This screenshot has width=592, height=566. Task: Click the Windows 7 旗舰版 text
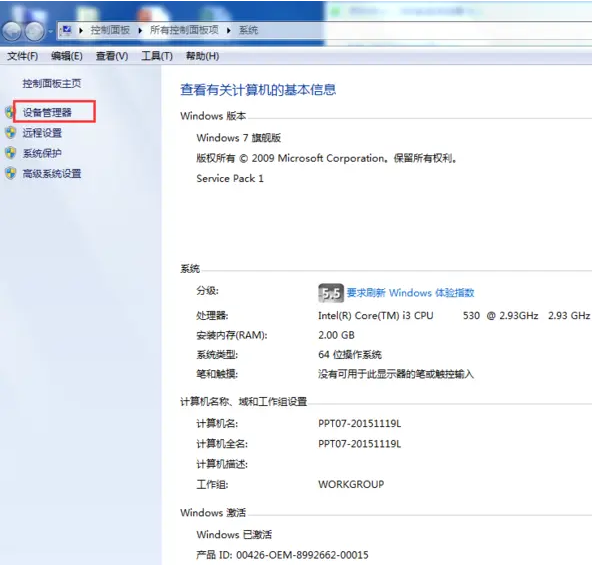[x=239, y=138]
